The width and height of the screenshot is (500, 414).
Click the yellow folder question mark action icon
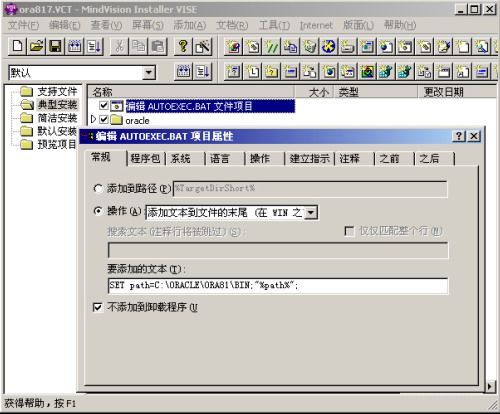(x=272, y=71)
